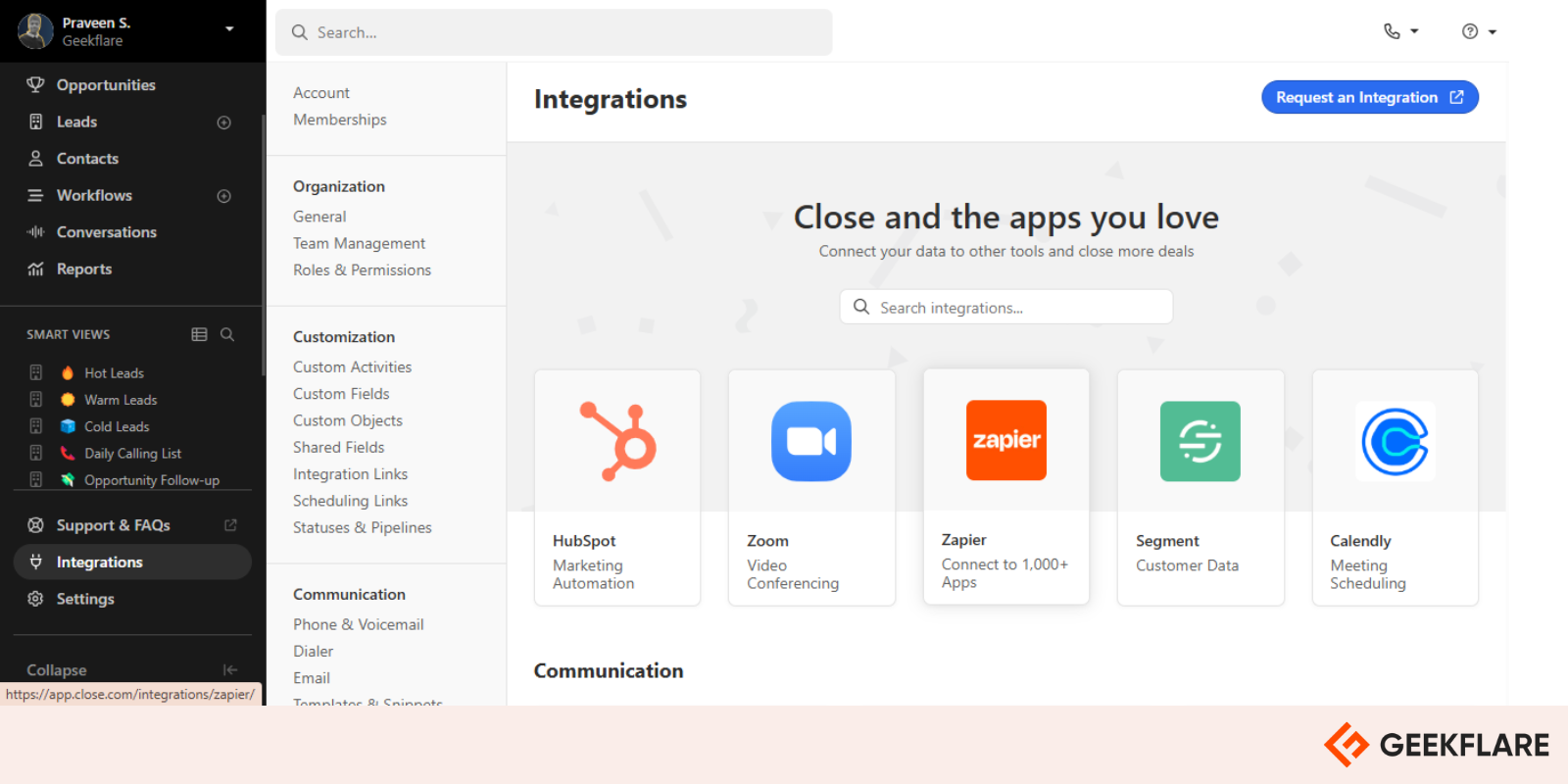Image resolution: width=1568 pixels, height=784 pixels.
Task: Click the Segment logo
Action: [x=1200, y=441]
